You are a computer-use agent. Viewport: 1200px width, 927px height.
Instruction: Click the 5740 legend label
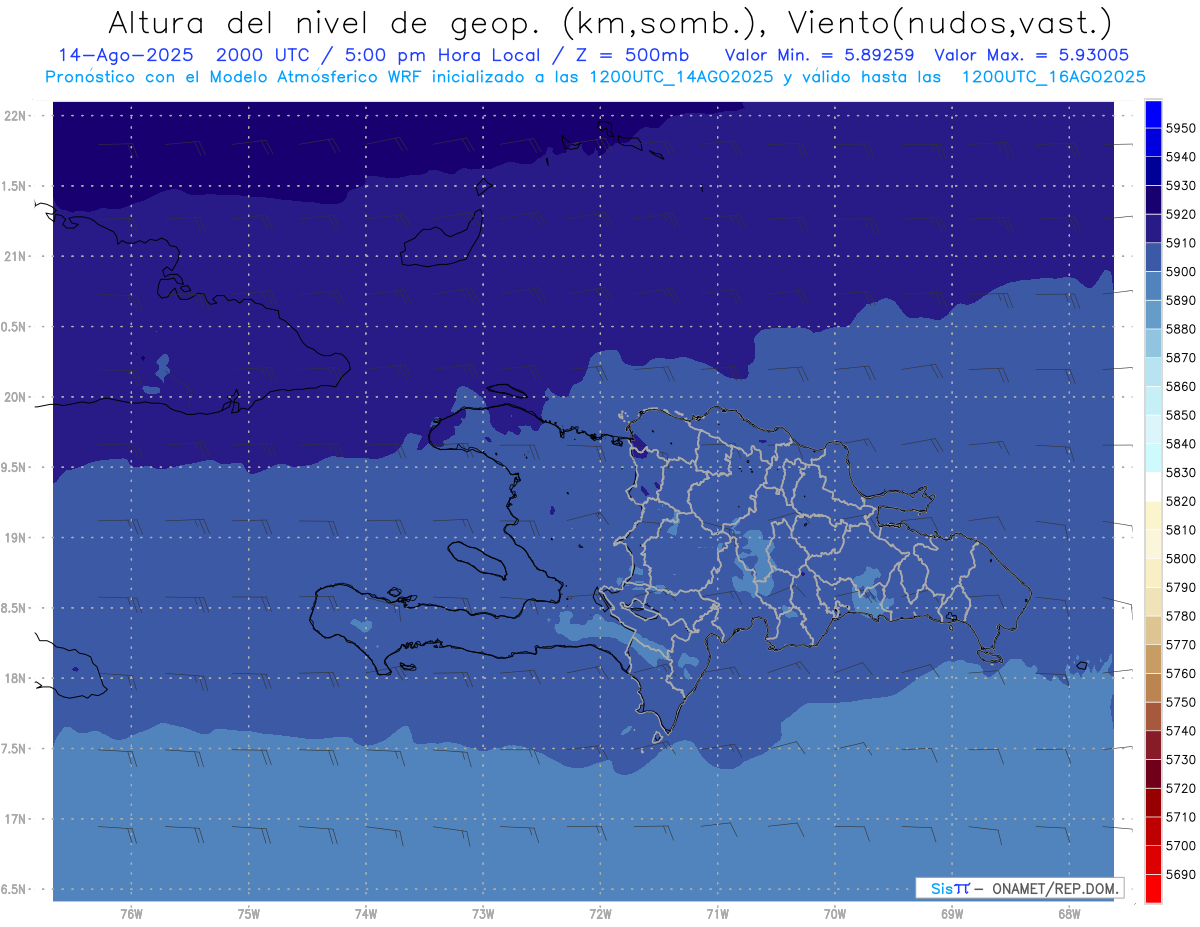point(1181,731)
